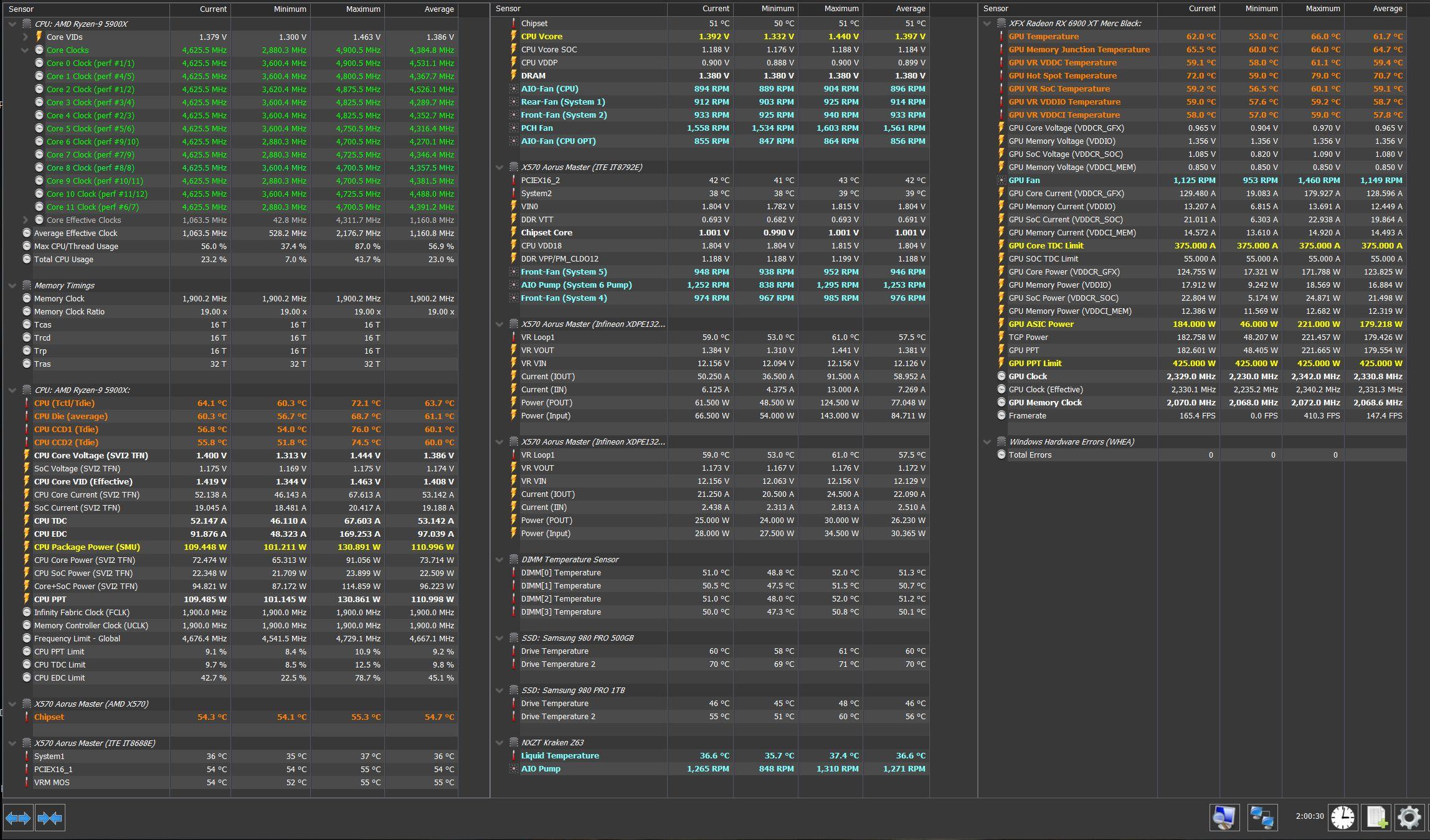Open the remote network monitors icon
Viewport: 1430px width, 840px height.
pos(1262,818)
